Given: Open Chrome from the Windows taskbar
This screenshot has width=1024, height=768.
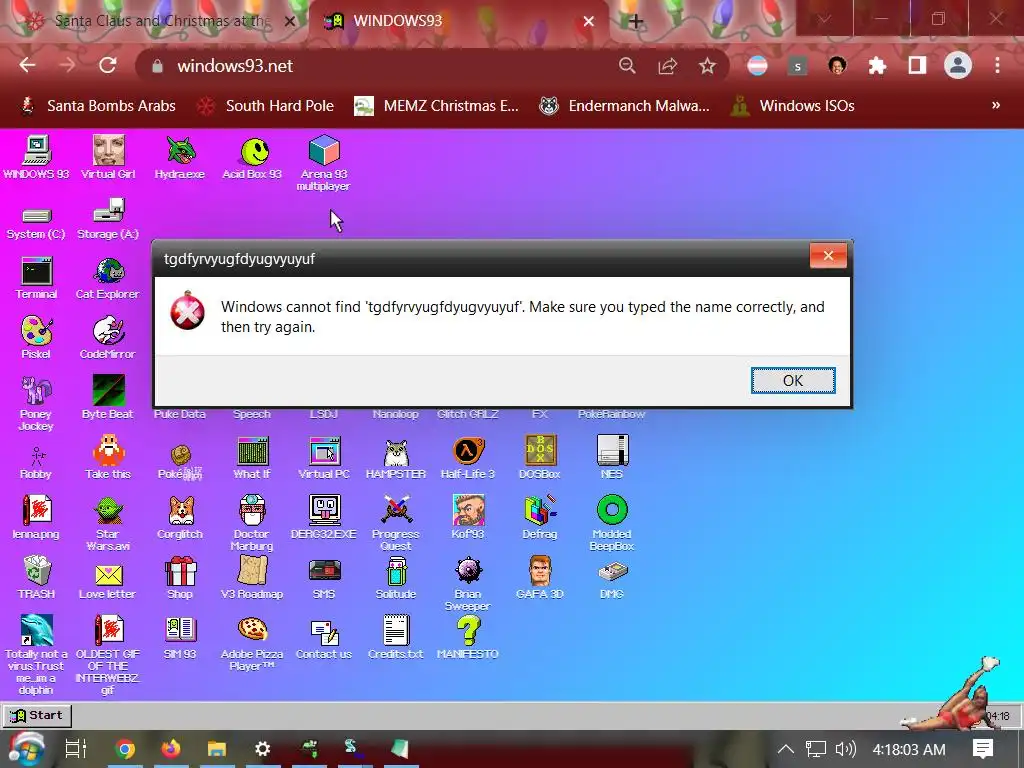Looking at the screenshot, I should coord(125,748).
